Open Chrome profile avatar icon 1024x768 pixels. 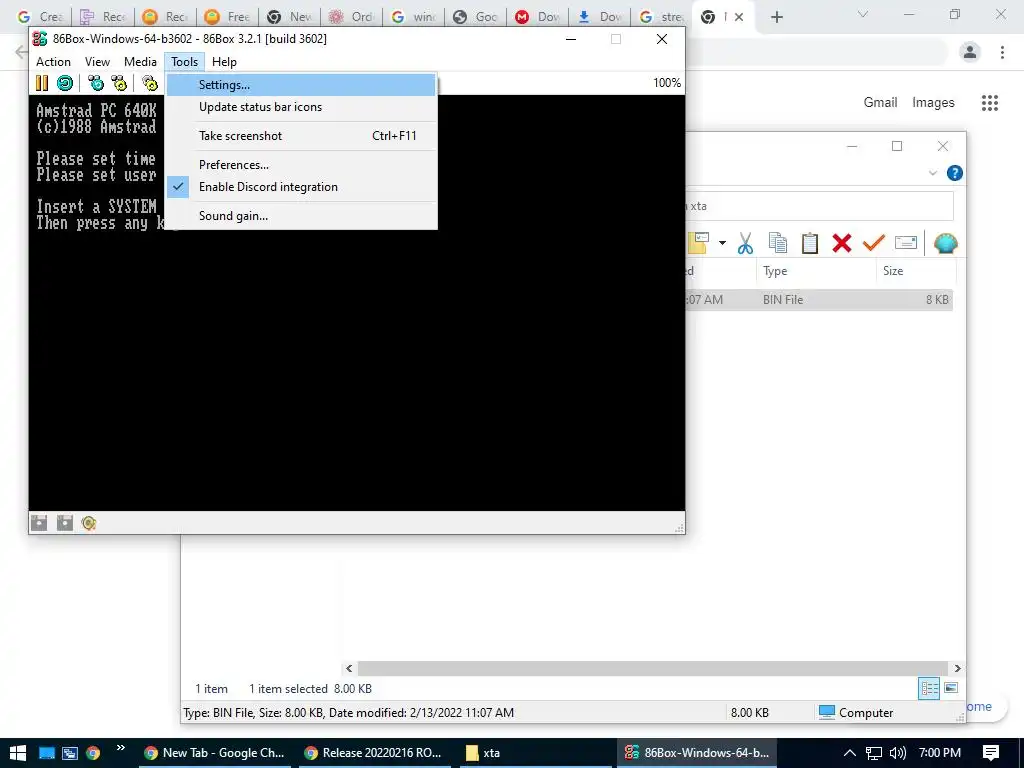(x=970, y=52)
